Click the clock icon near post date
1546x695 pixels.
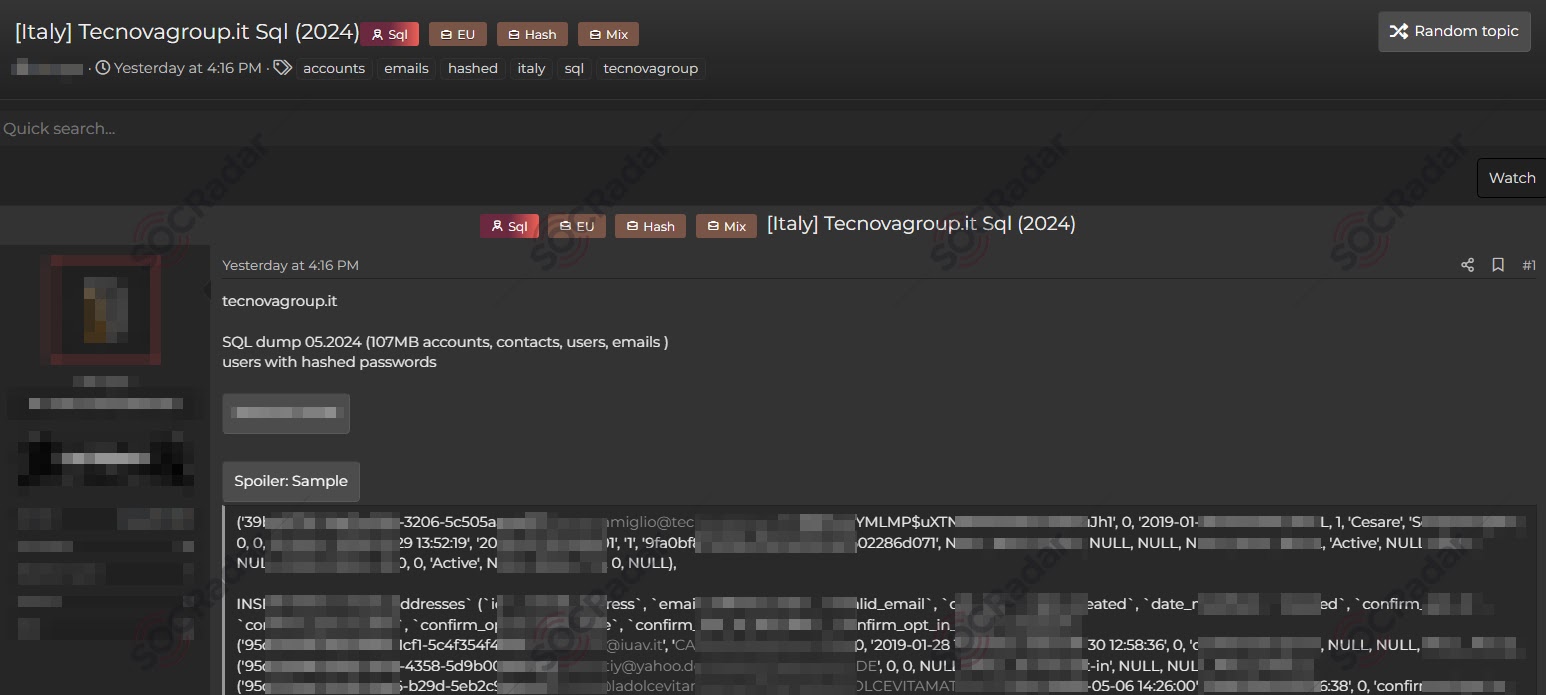(102, 68)
